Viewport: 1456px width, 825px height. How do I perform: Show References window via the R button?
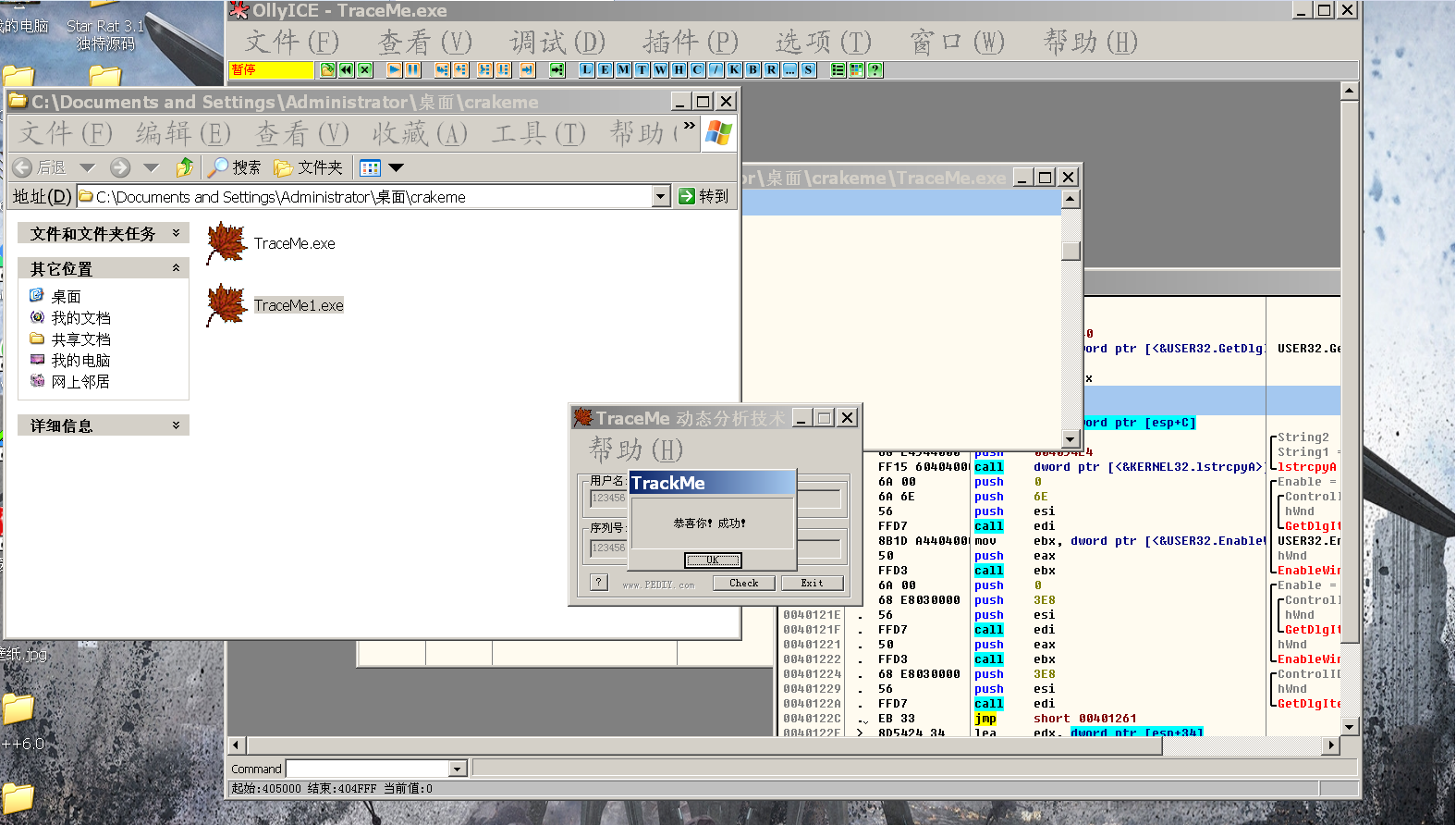point(771,69)
